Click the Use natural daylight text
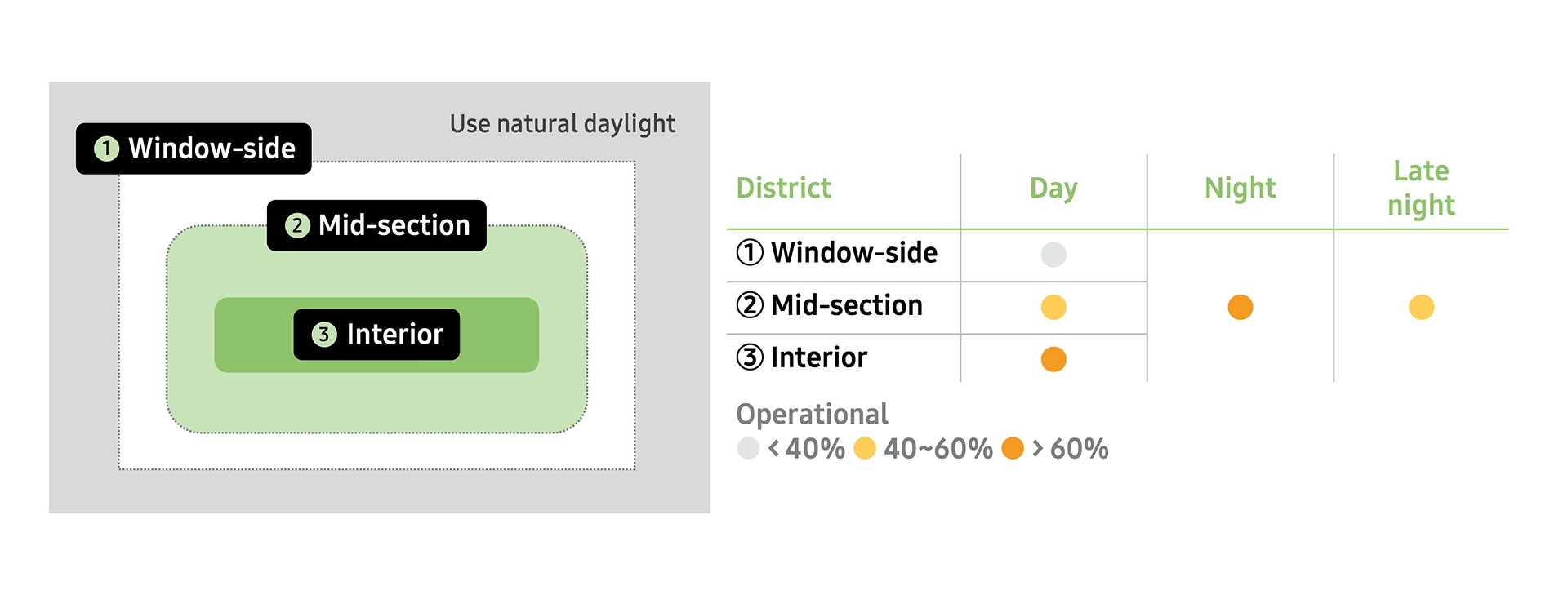The height and width of the screenshot is (595, 1568). tap(562, 124)
